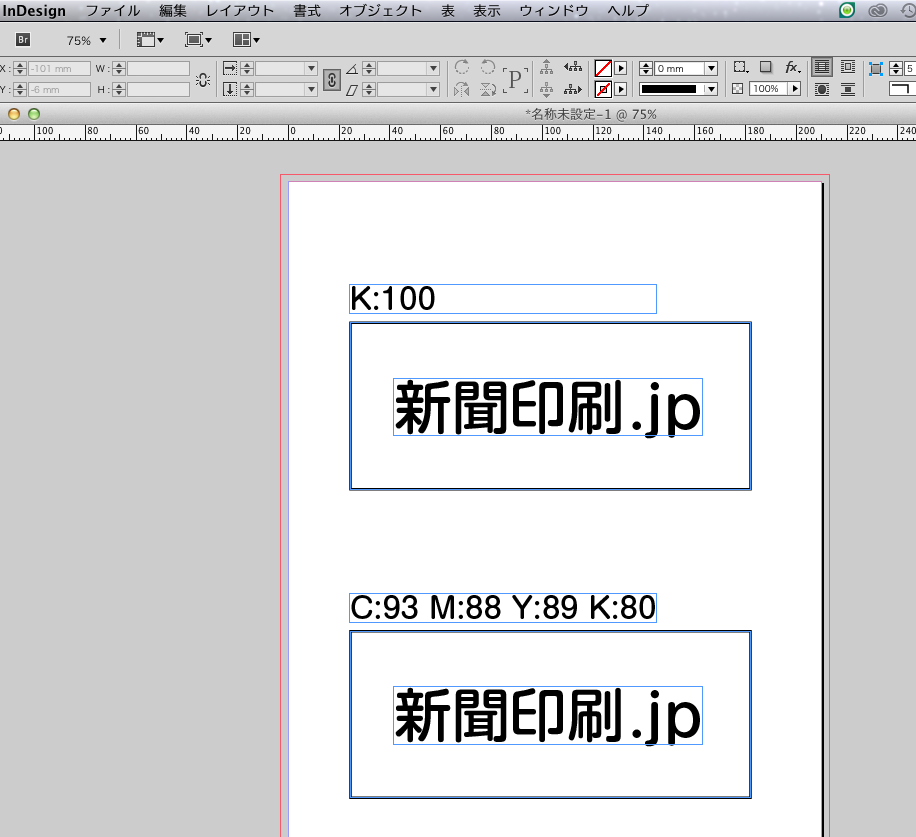Screen dimensions: 916x837
Task: Click the X position input field
Action: [60, 68]
